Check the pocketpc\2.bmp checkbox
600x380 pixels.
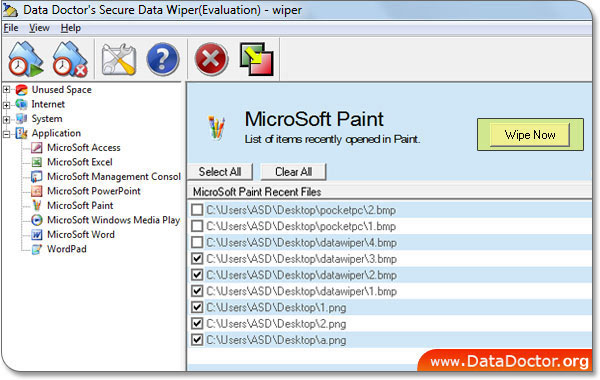click(197, 210)
